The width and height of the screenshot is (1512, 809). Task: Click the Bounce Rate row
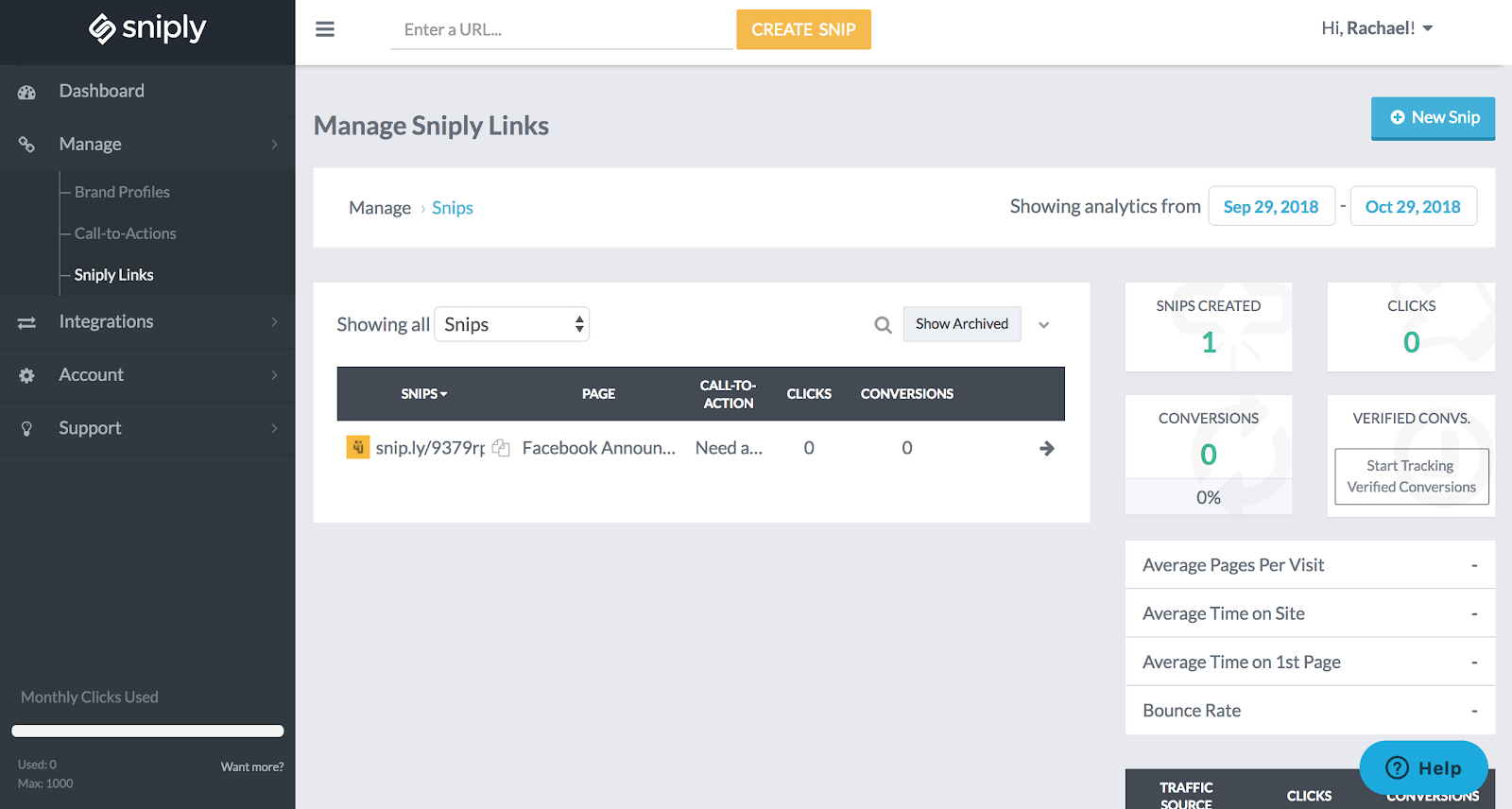[x=1310, y=711]
